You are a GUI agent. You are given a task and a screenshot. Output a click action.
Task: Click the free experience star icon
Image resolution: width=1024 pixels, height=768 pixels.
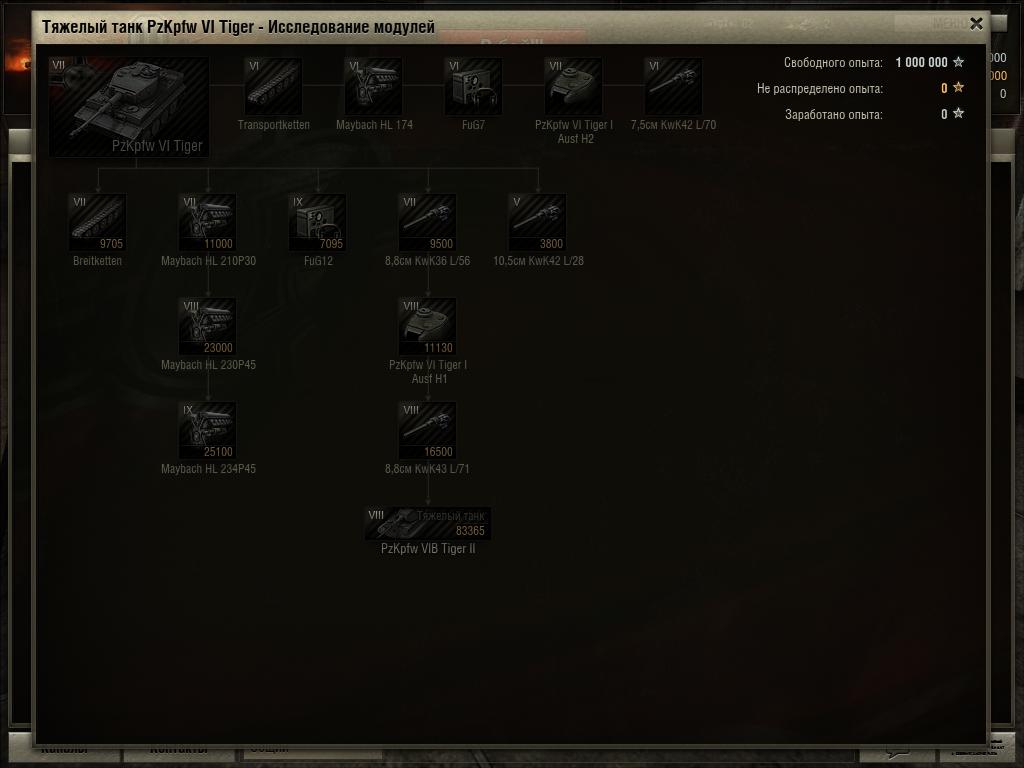pyautogui.click(x=958, y=62)
